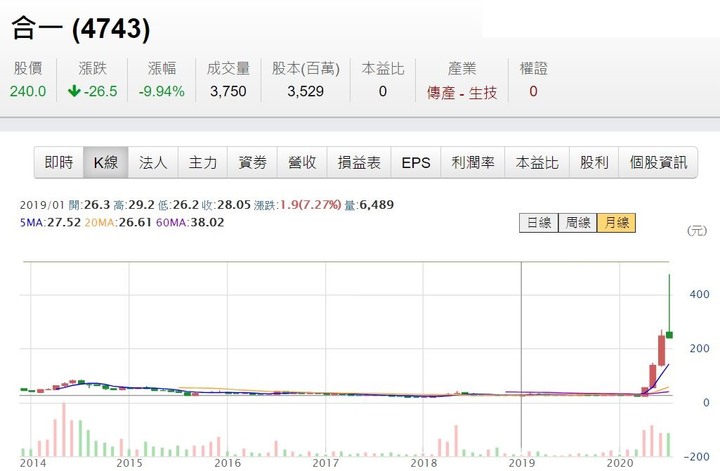Open the 股利 dividend tab
Screen dimensions: 720x471
pyautogui.click(x=594, y=163)
